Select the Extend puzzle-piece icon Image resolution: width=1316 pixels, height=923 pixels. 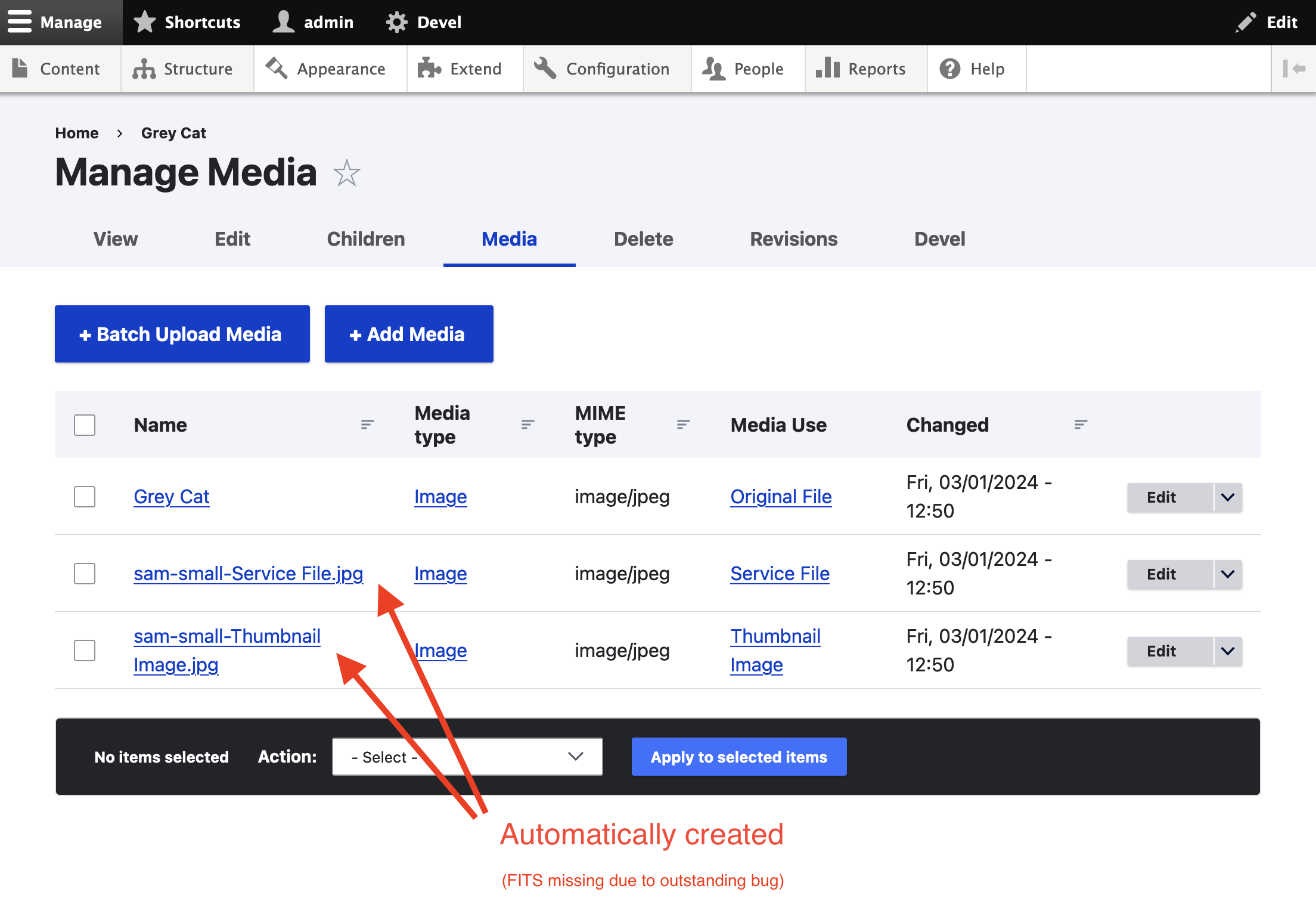tap(429, 68)
